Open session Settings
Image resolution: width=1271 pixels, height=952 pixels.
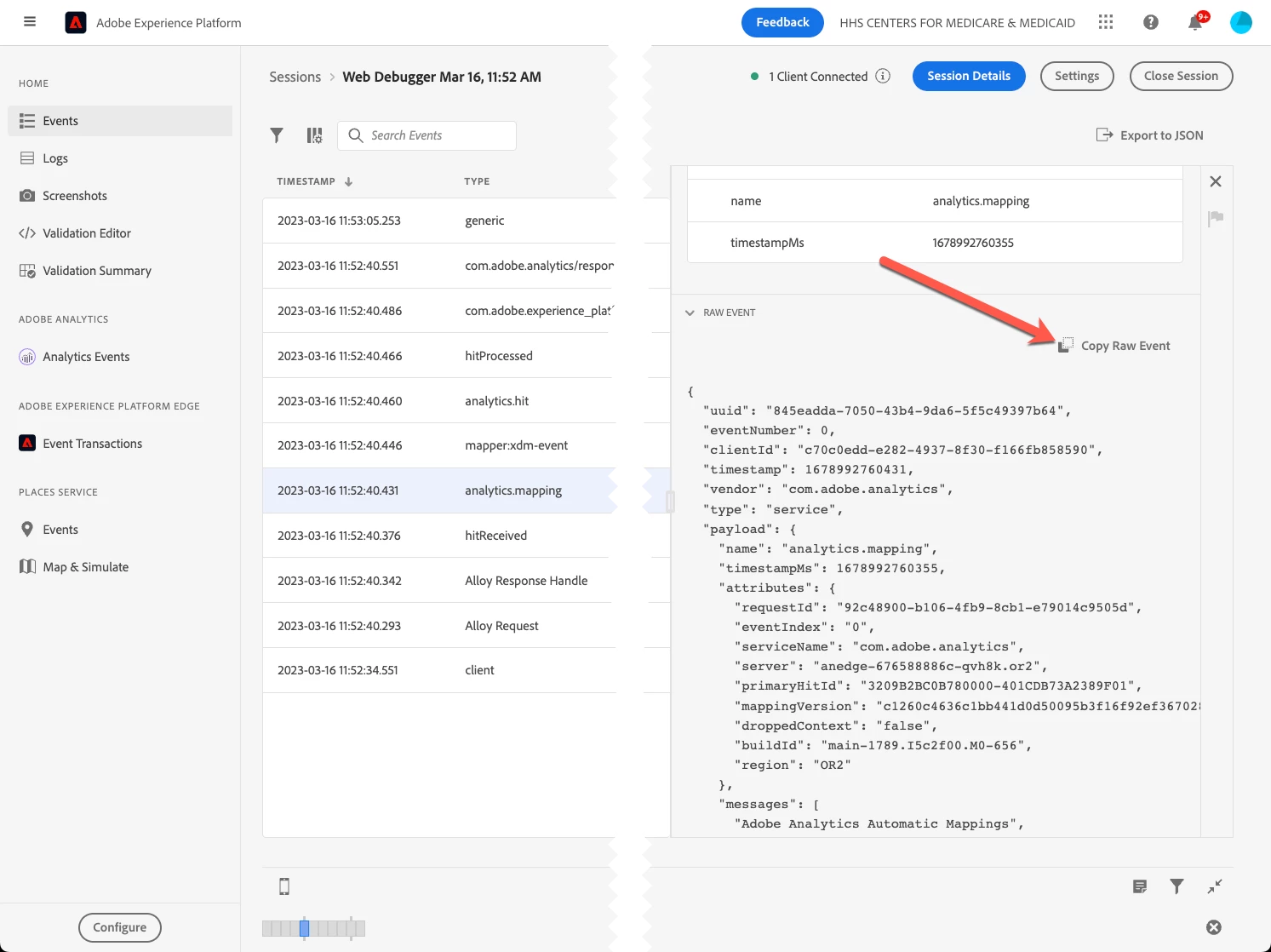[x=1077, y=76]
